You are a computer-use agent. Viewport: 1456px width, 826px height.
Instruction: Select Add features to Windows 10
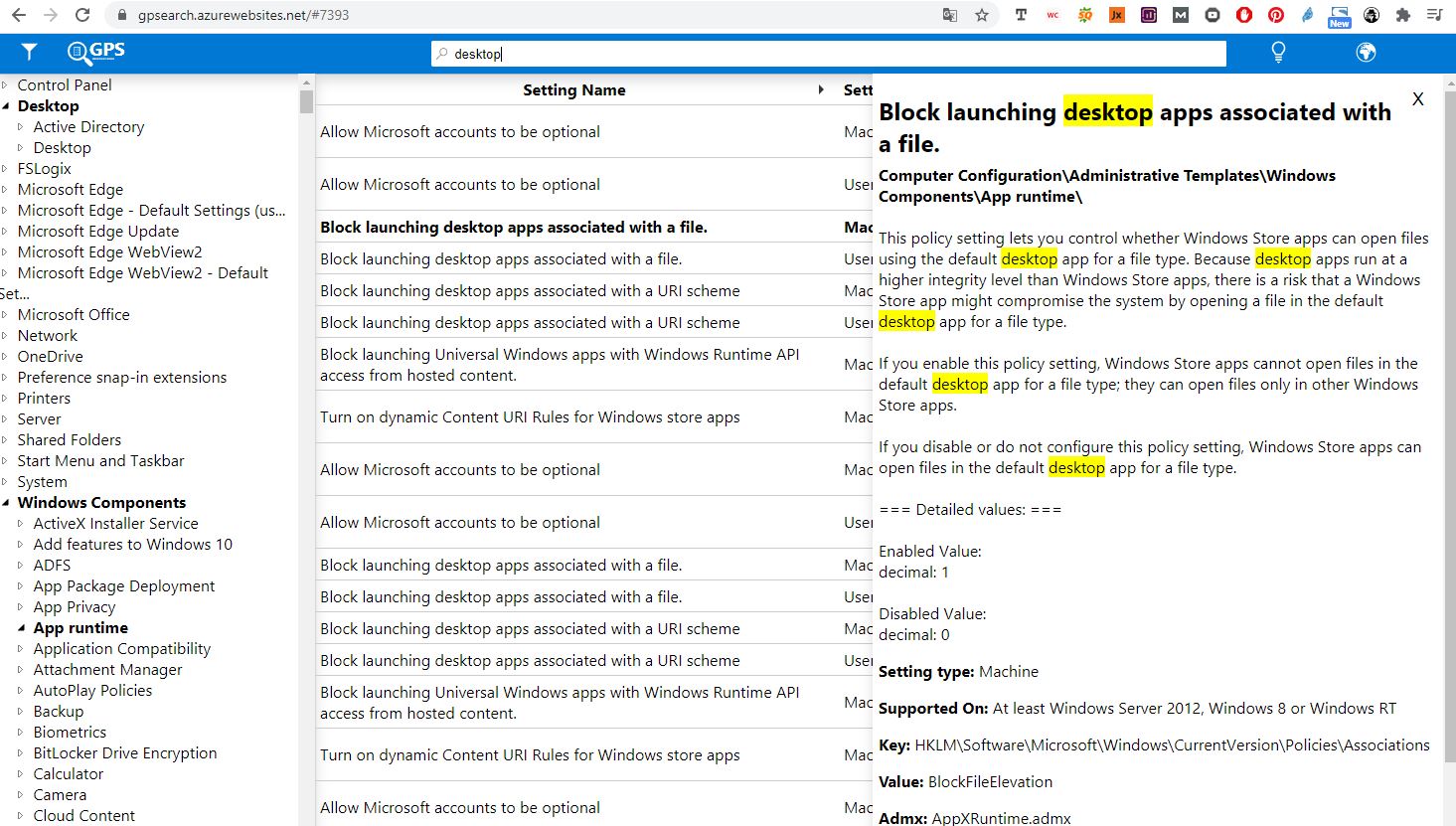[x=133, y=545]
